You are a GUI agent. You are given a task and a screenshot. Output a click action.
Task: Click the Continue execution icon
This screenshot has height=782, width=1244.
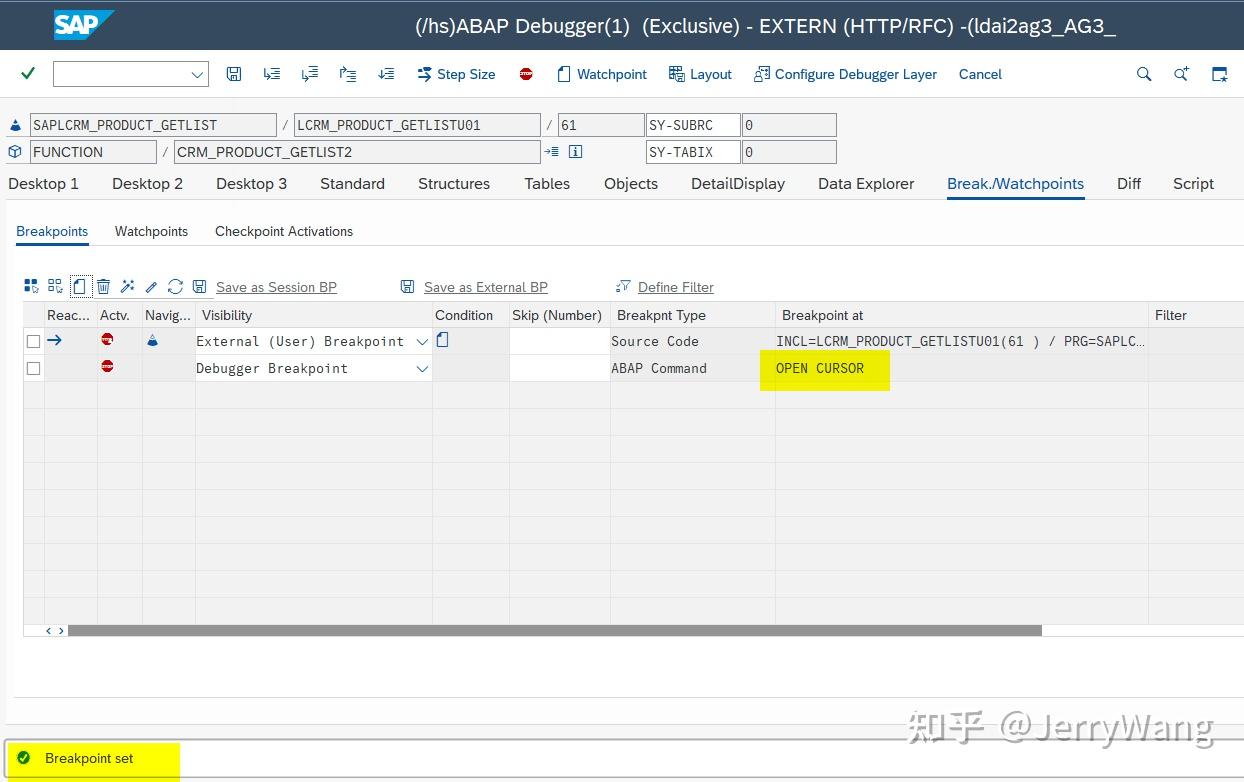click(386, 74)
